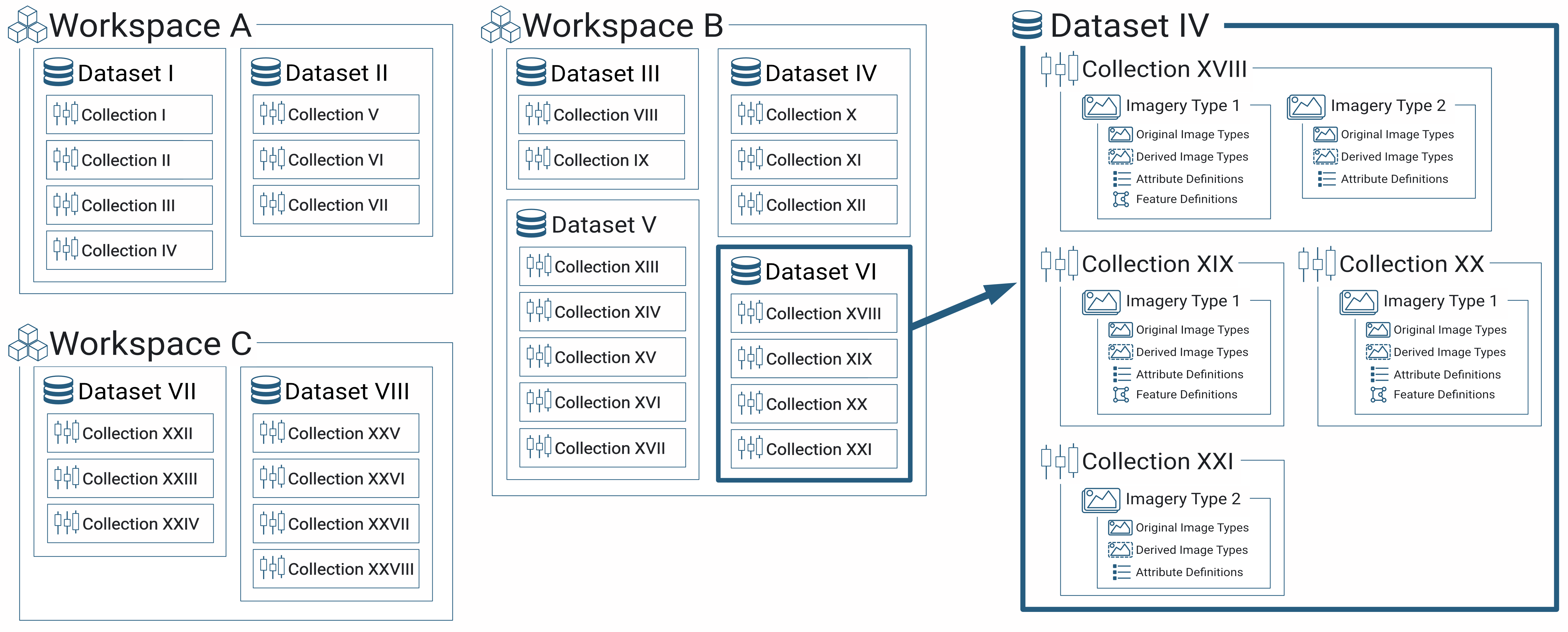Select the Dataset III database icon
This screenshot has width=1568, height=632.
point(531,72)
